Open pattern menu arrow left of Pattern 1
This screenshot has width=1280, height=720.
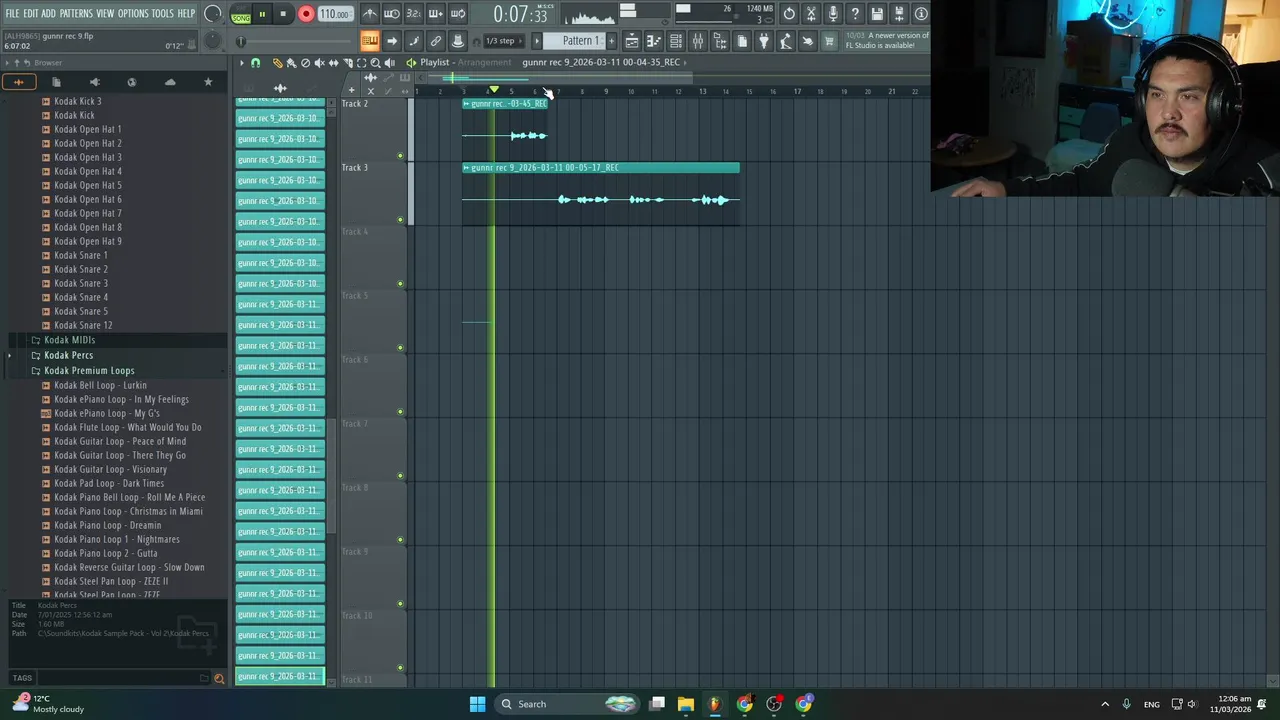coord(536,41)
